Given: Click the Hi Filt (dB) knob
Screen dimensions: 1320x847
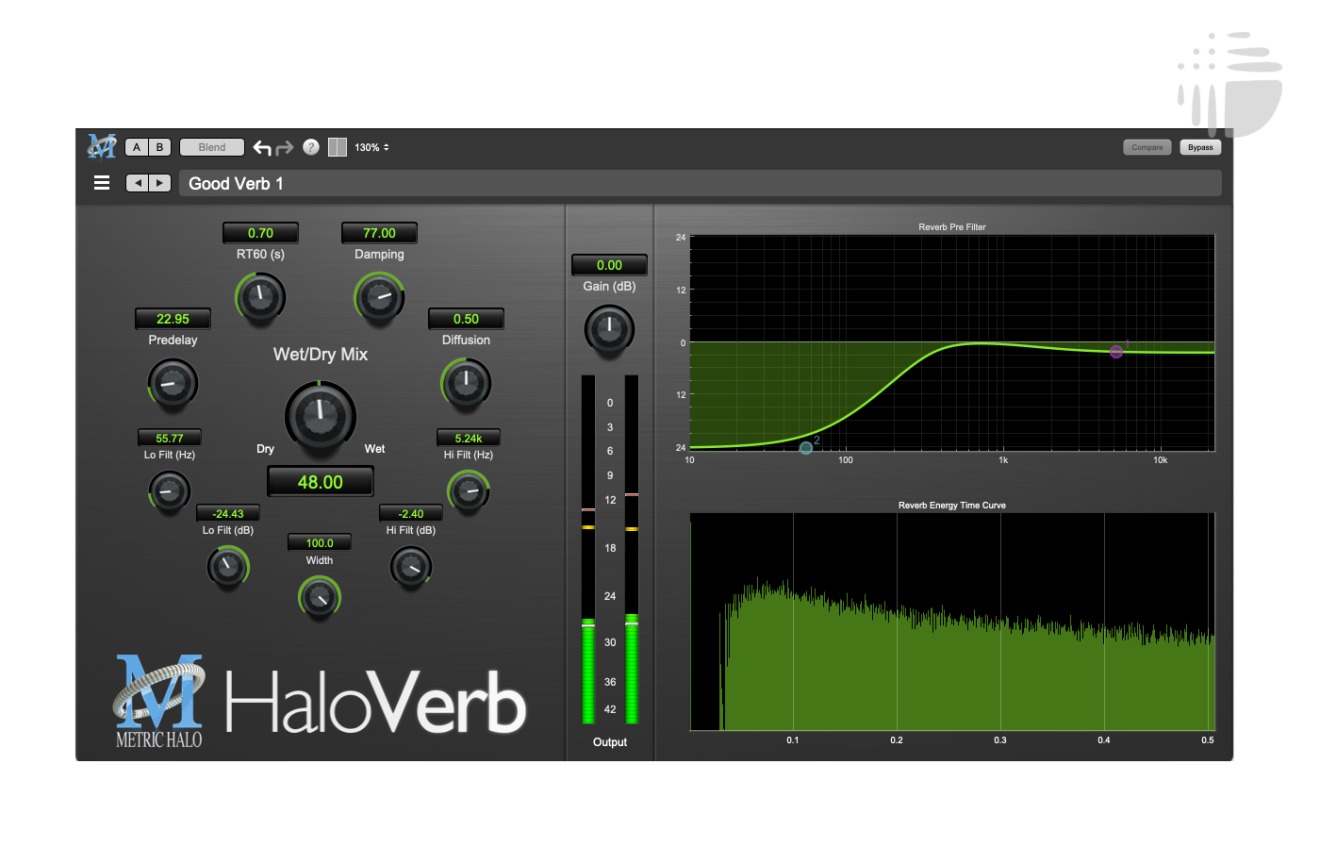Looking at the screenshot, I should click(411, 566).
